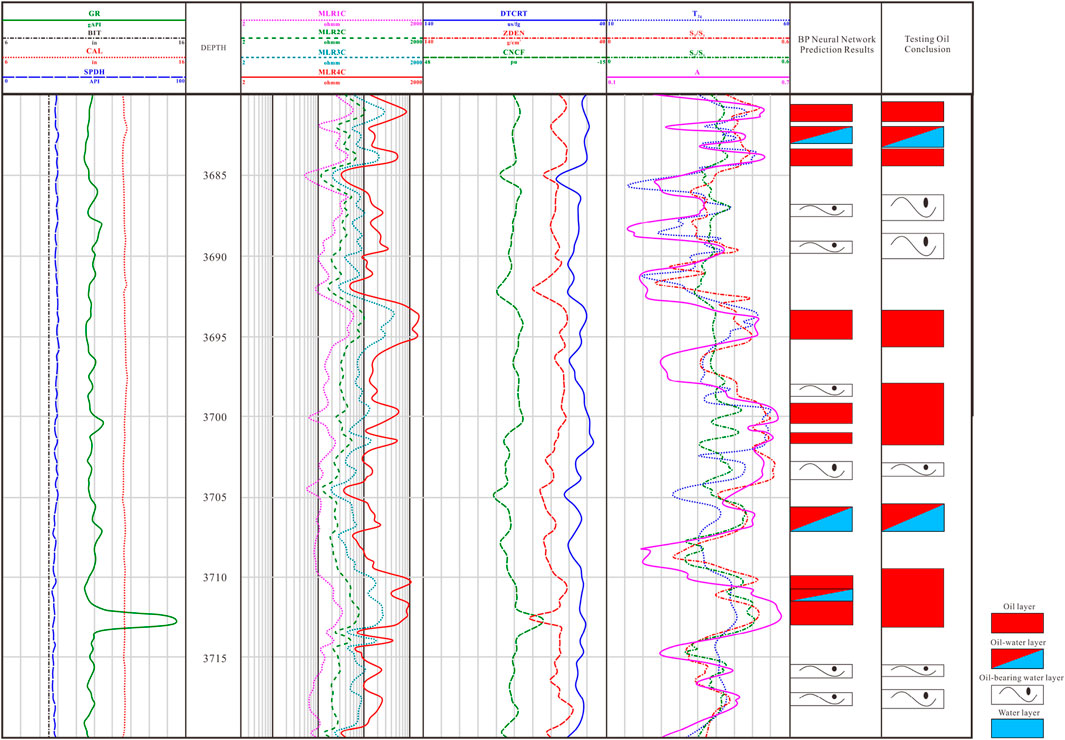Click the 3705 depth label
Viewport: 1065px width, 740px height.
pyautogui.click(x=213, y=498)
